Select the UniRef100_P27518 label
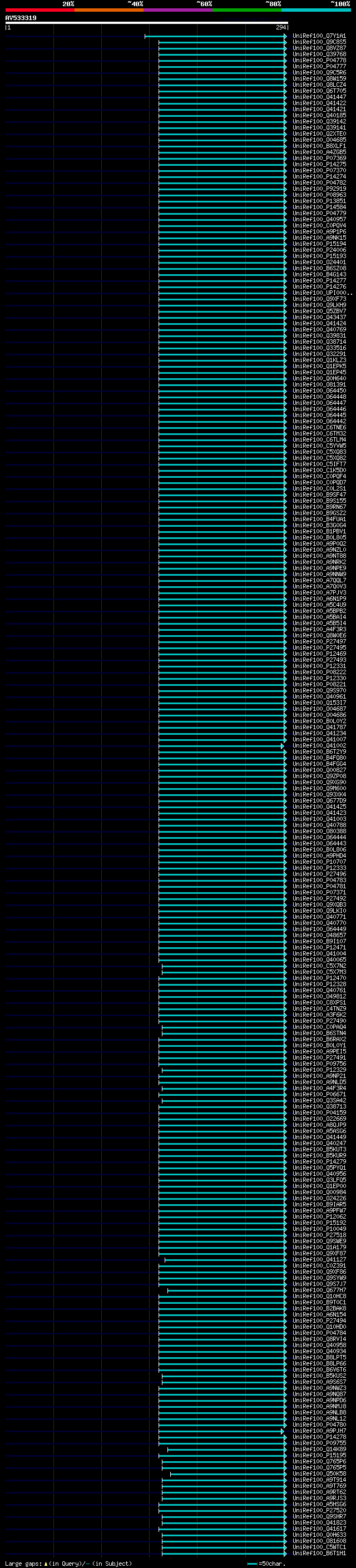 (319, 1235)
